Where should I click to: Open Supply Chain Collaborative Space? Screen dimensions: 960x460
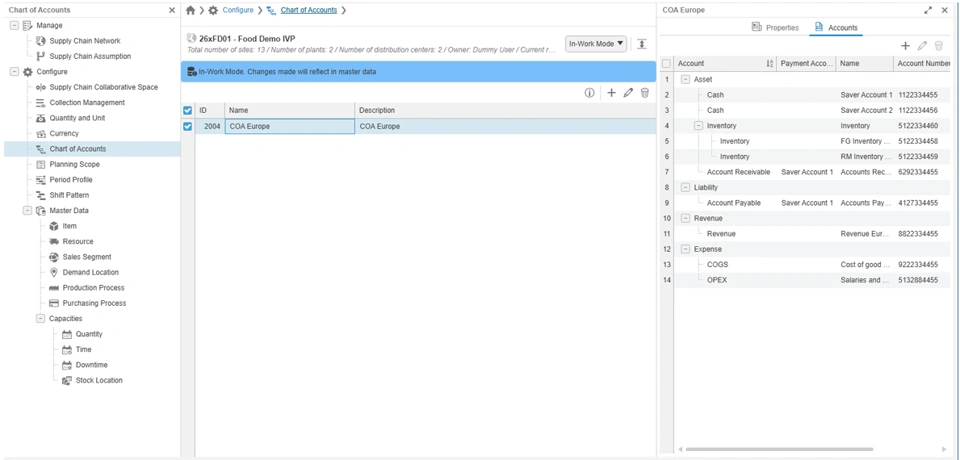click(x=103, y=88)
